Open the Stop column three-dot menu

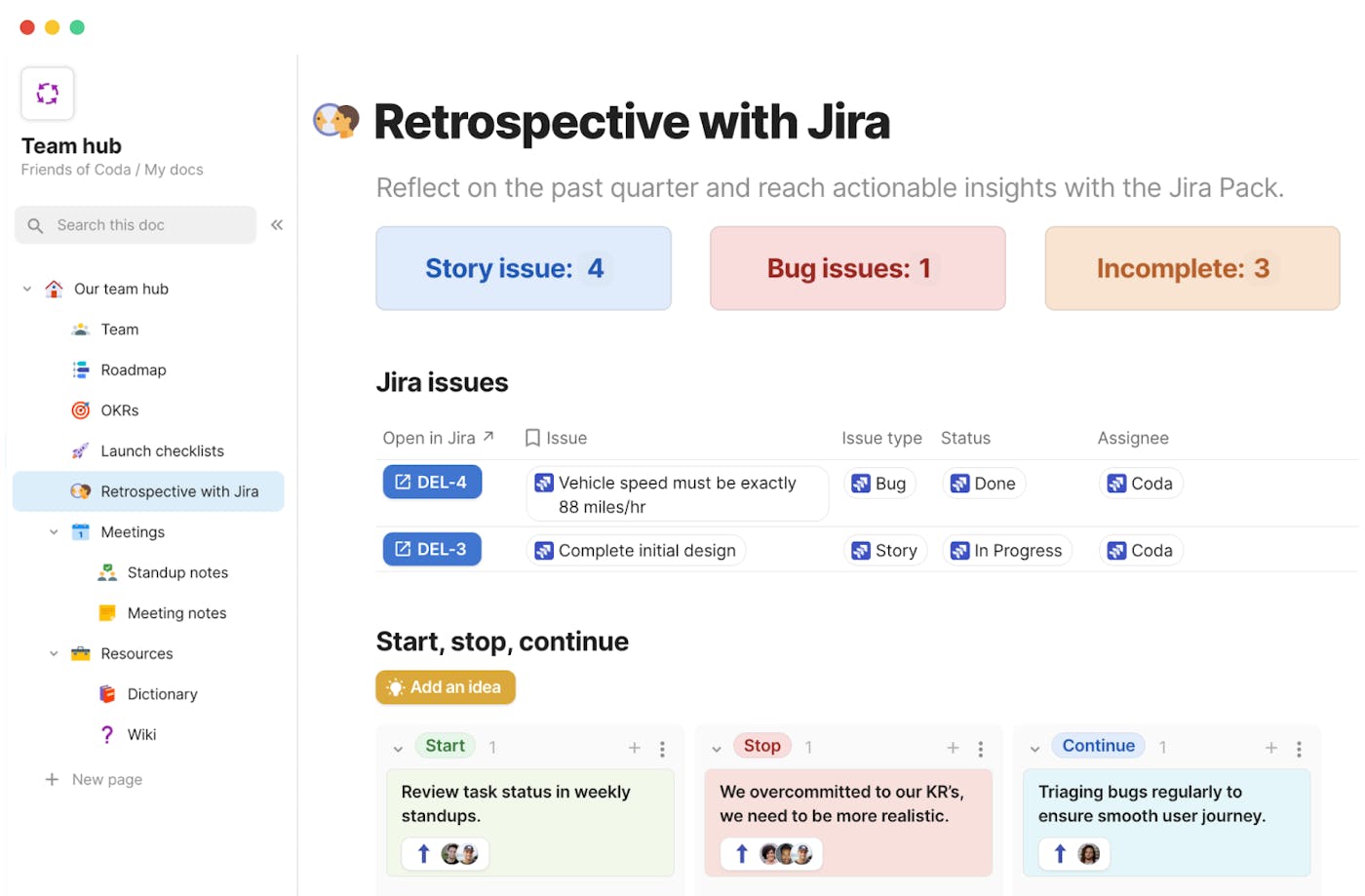[981, 749]
